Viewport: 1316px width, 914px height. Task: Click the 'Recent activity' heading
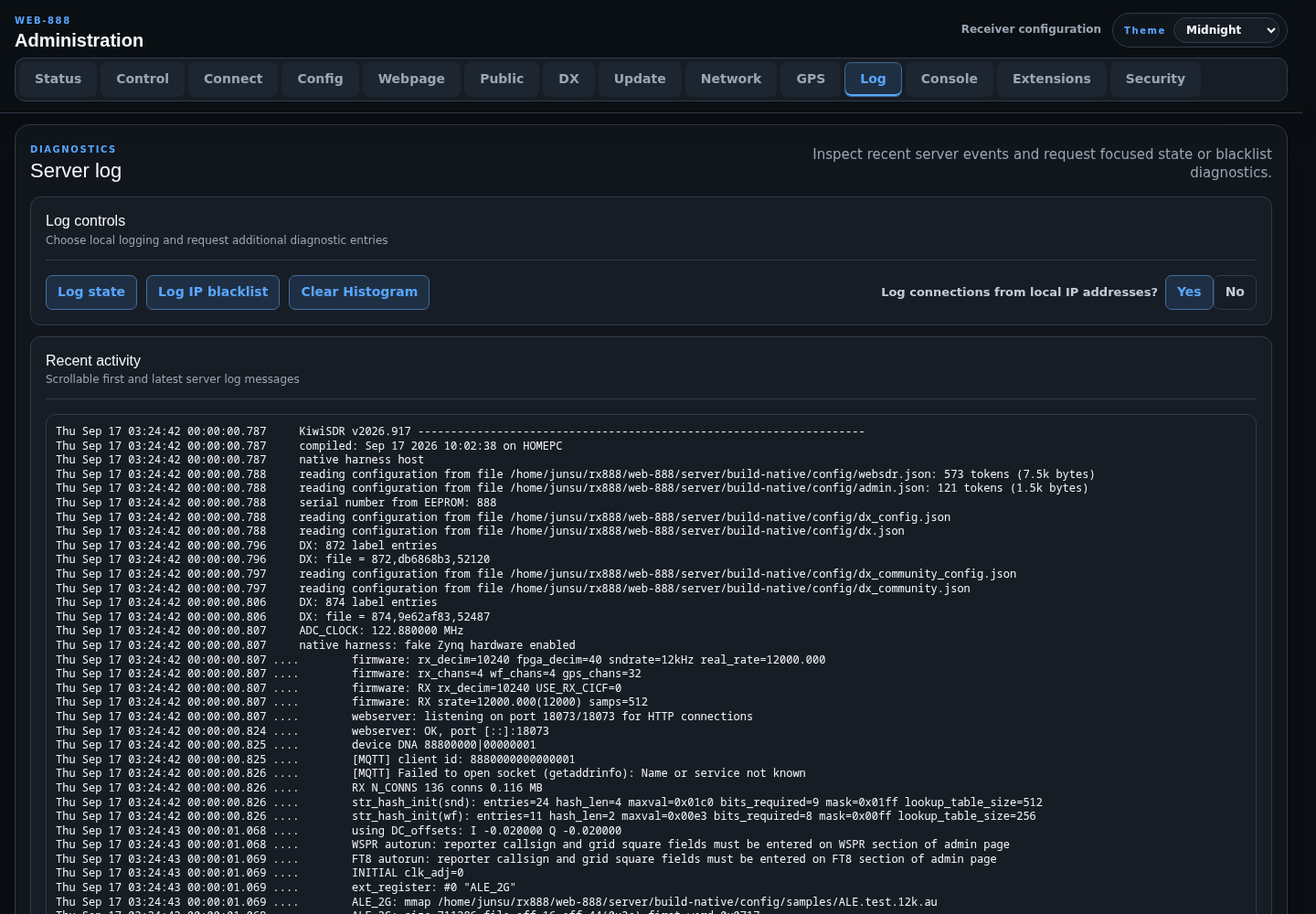point(93,361)
